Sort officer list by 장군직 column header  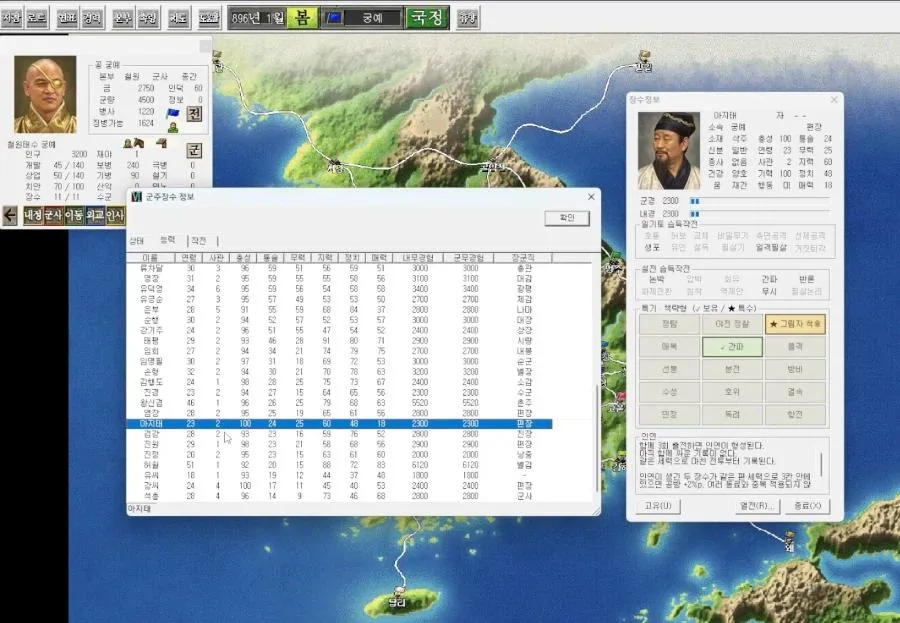tap(523, 258)
